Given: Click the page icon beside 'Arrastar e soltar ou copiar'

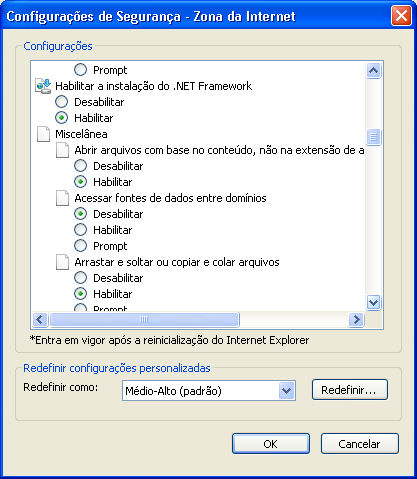Looking at the screenshot, I should click(62, 262).
